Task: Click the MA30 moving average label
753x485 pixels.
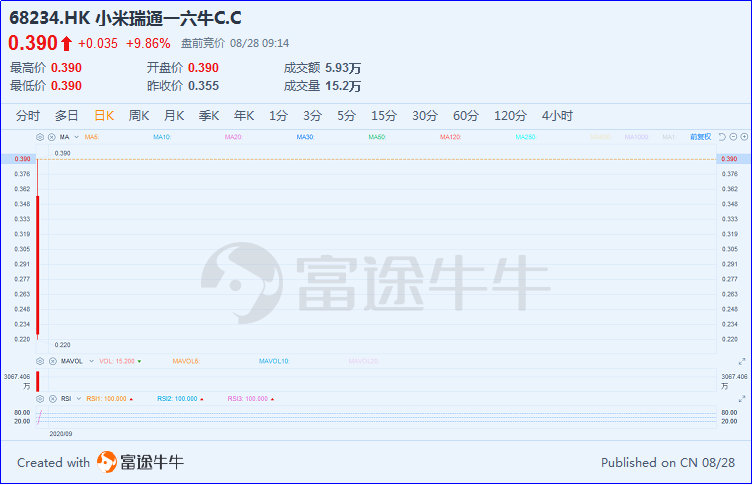Action: [x=304, y=137]
